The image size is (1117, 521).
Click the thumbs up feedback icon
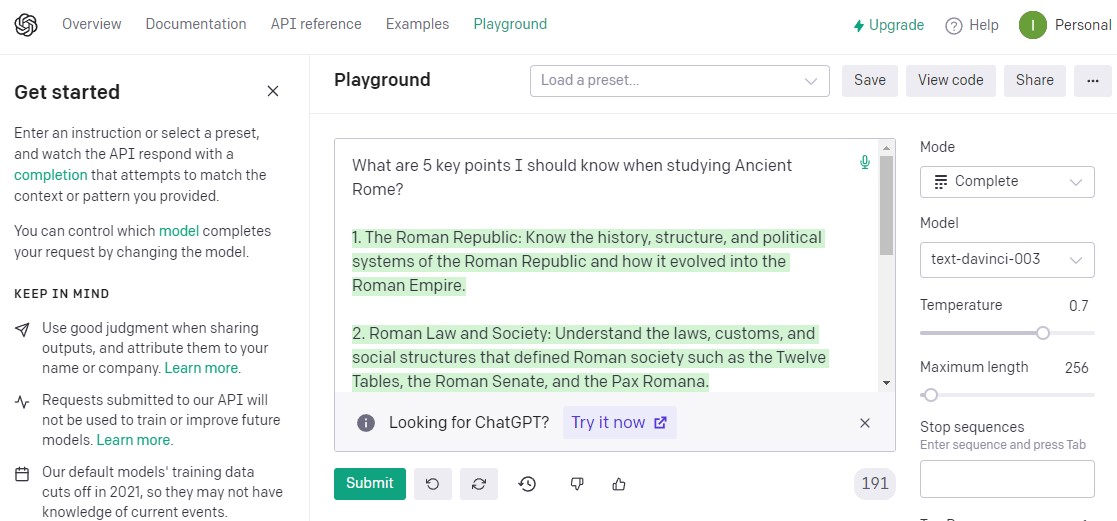pos(619,484)
